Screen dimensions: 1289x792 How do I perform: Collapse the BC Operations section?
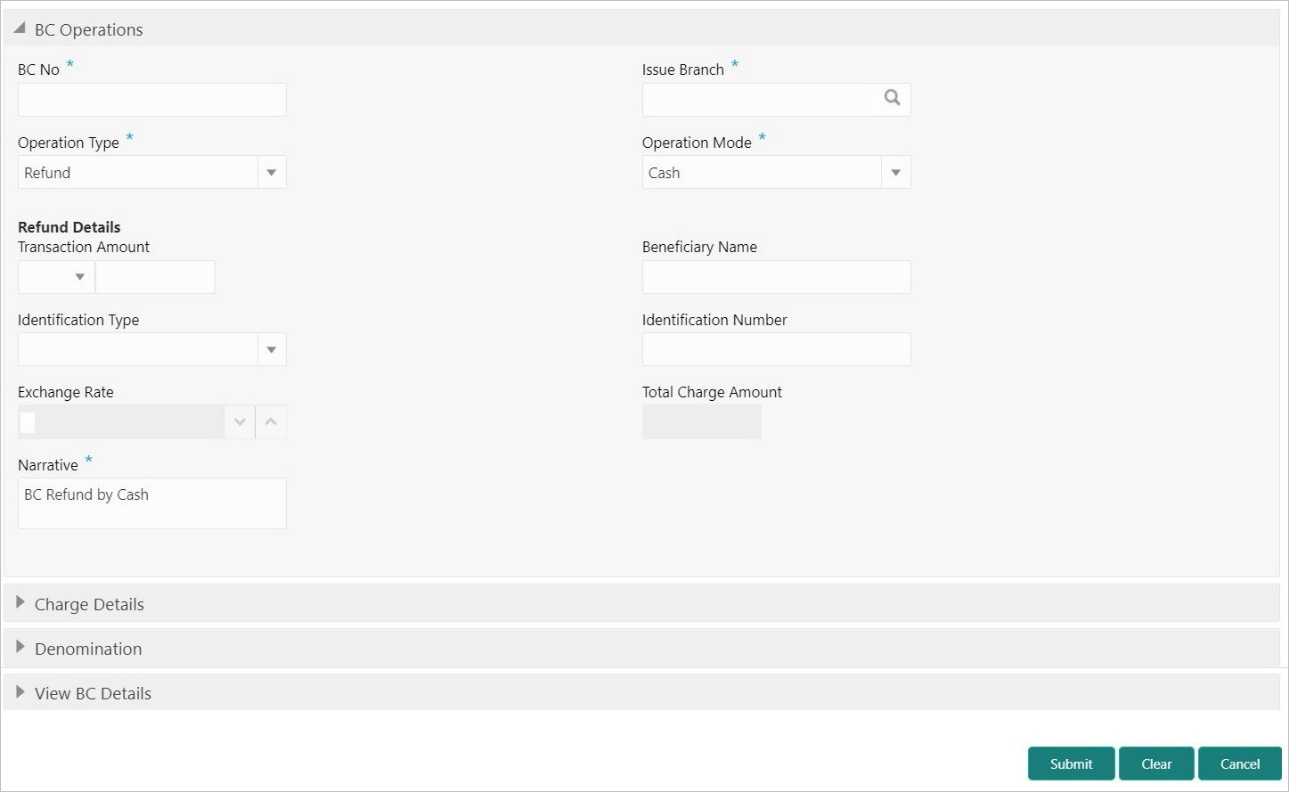(x=20, y=29)
